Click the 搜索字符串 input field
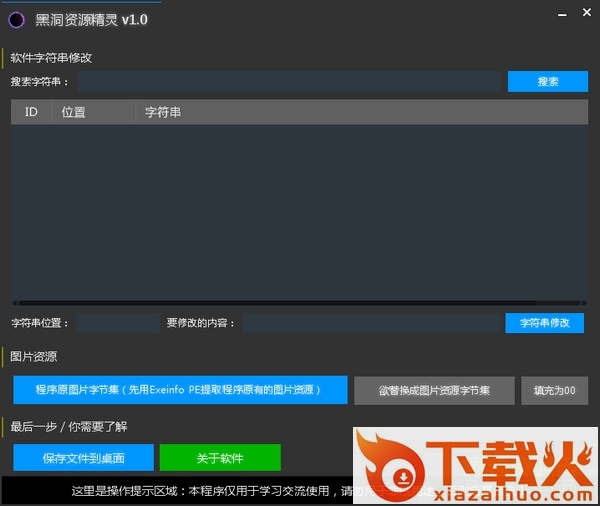 point(289,82)
